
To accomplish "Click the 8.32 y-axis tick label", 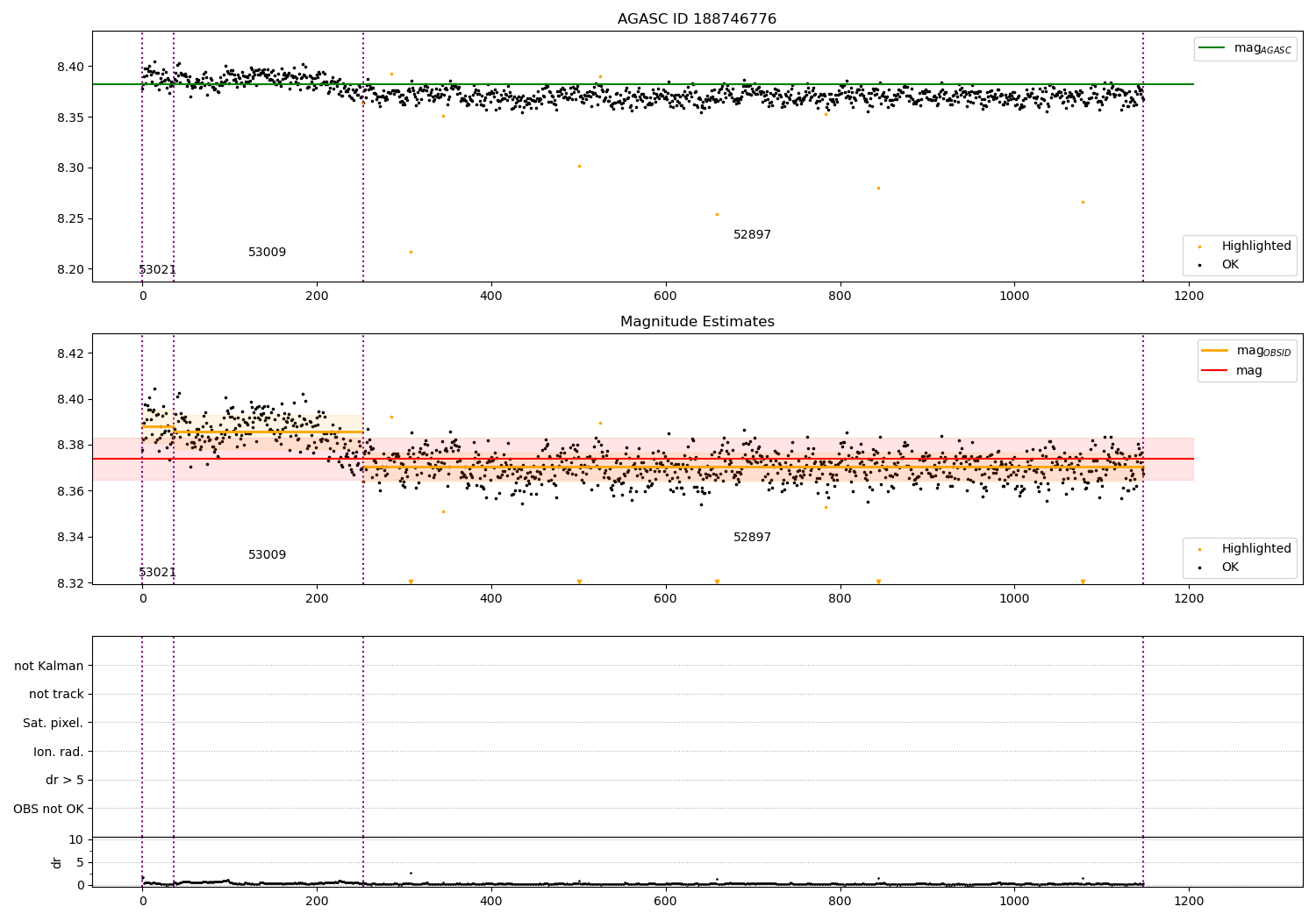I will 70,583.
